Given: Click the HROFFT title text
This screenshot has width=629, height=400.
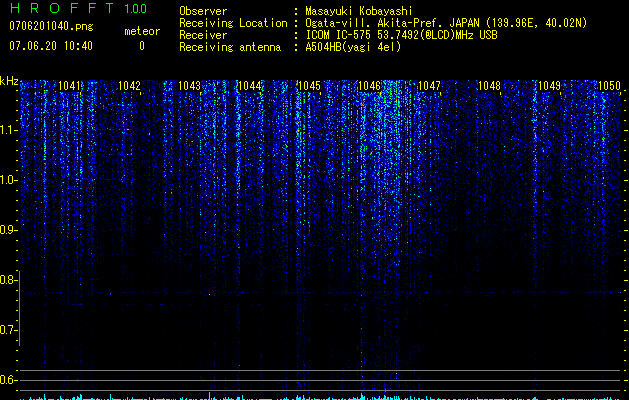Looking at the screenshot, I should pyautogui.click(x=62, y=8).
